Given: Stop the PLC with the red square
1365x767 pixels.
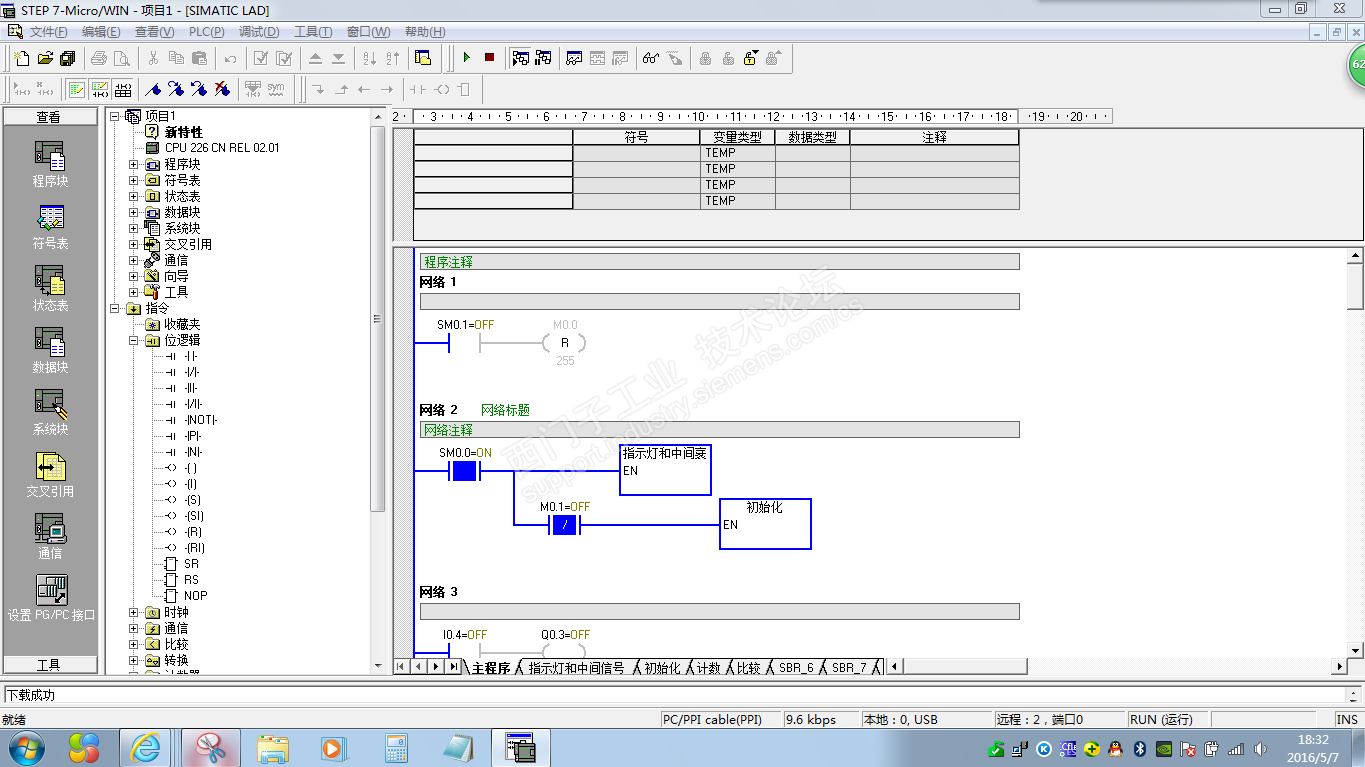Looking at the screenshot, I should click(489, 58).
